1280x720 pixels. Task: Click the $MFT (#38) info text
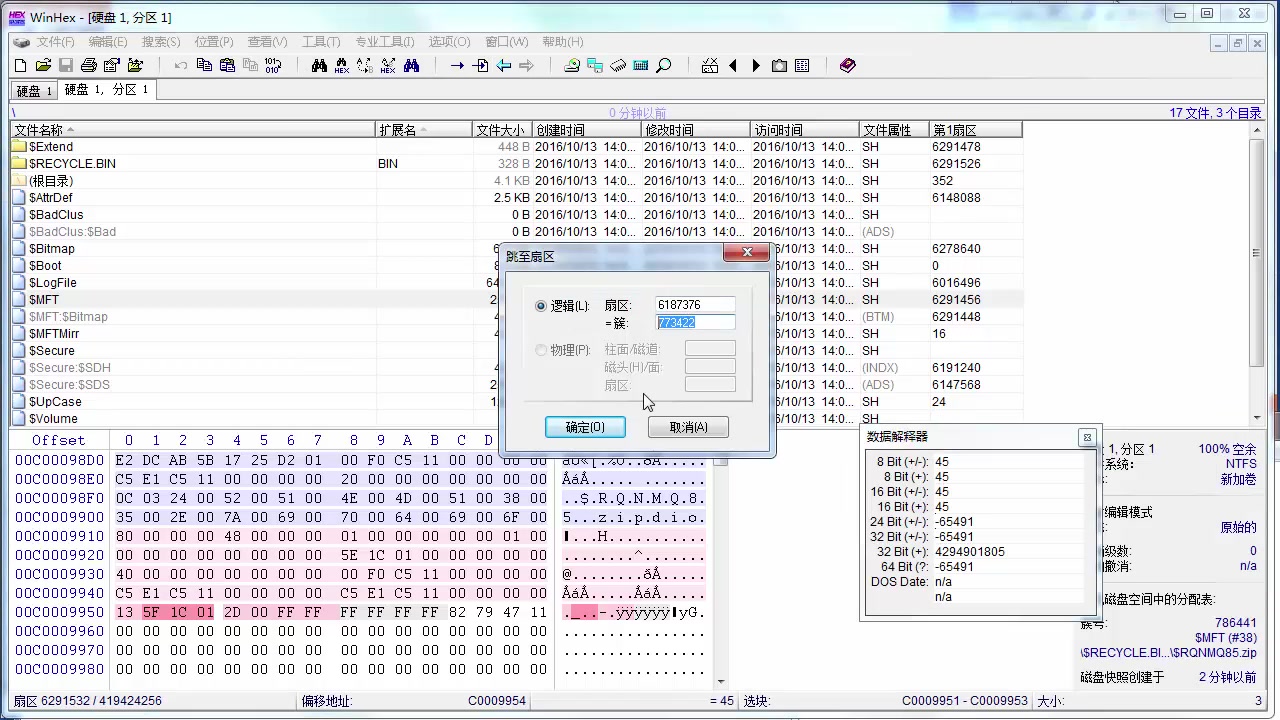tap(1225, 638)
